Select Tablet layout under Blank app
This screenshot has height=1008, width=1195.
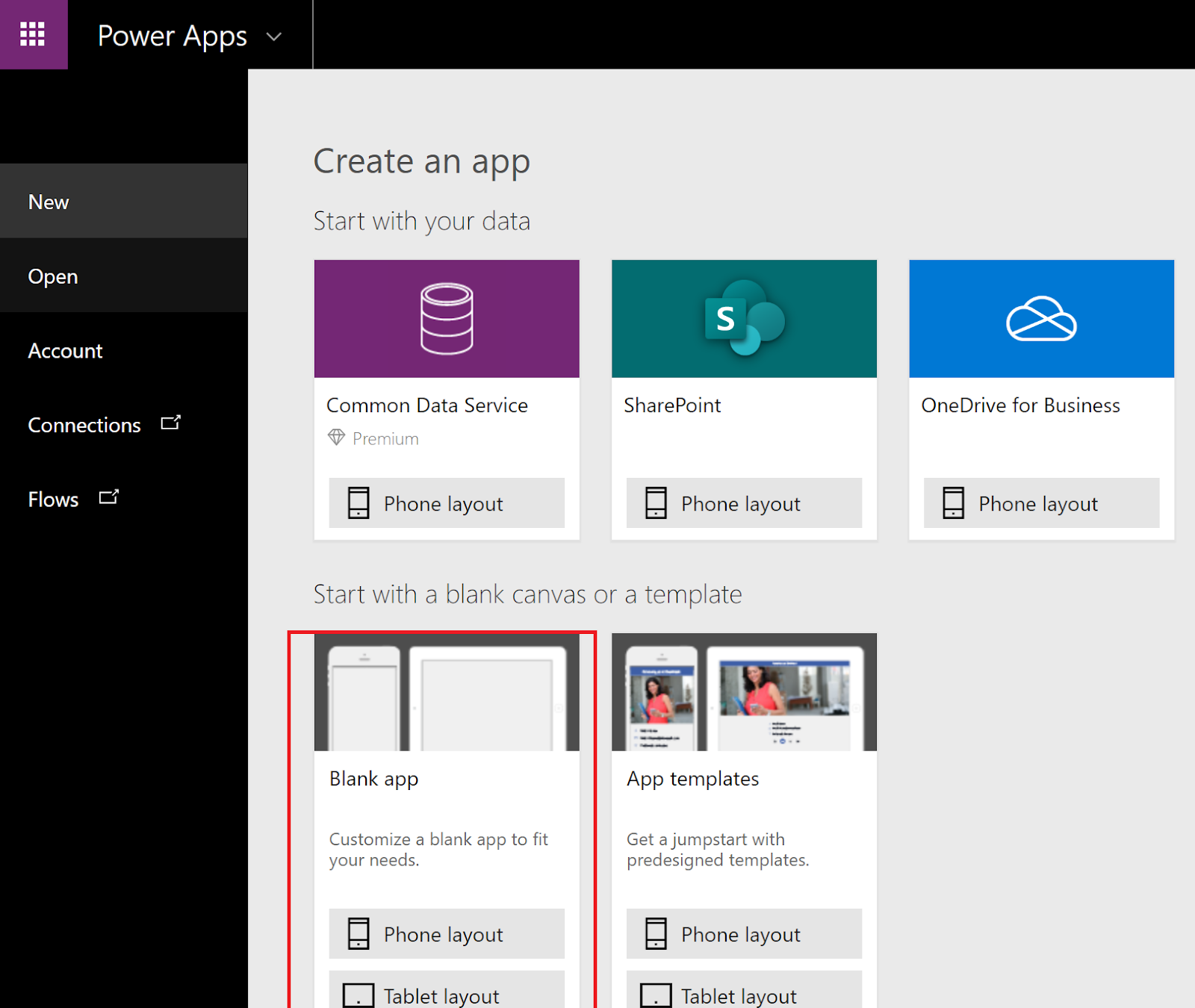tap(446, 995)
